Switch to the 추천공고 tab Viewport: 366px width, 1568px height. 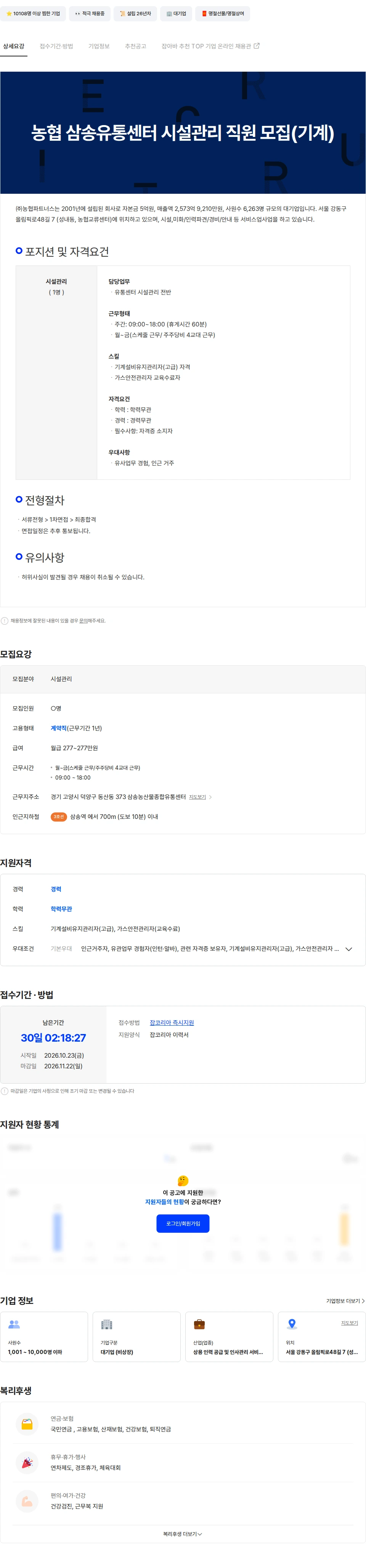click(135, 46)
